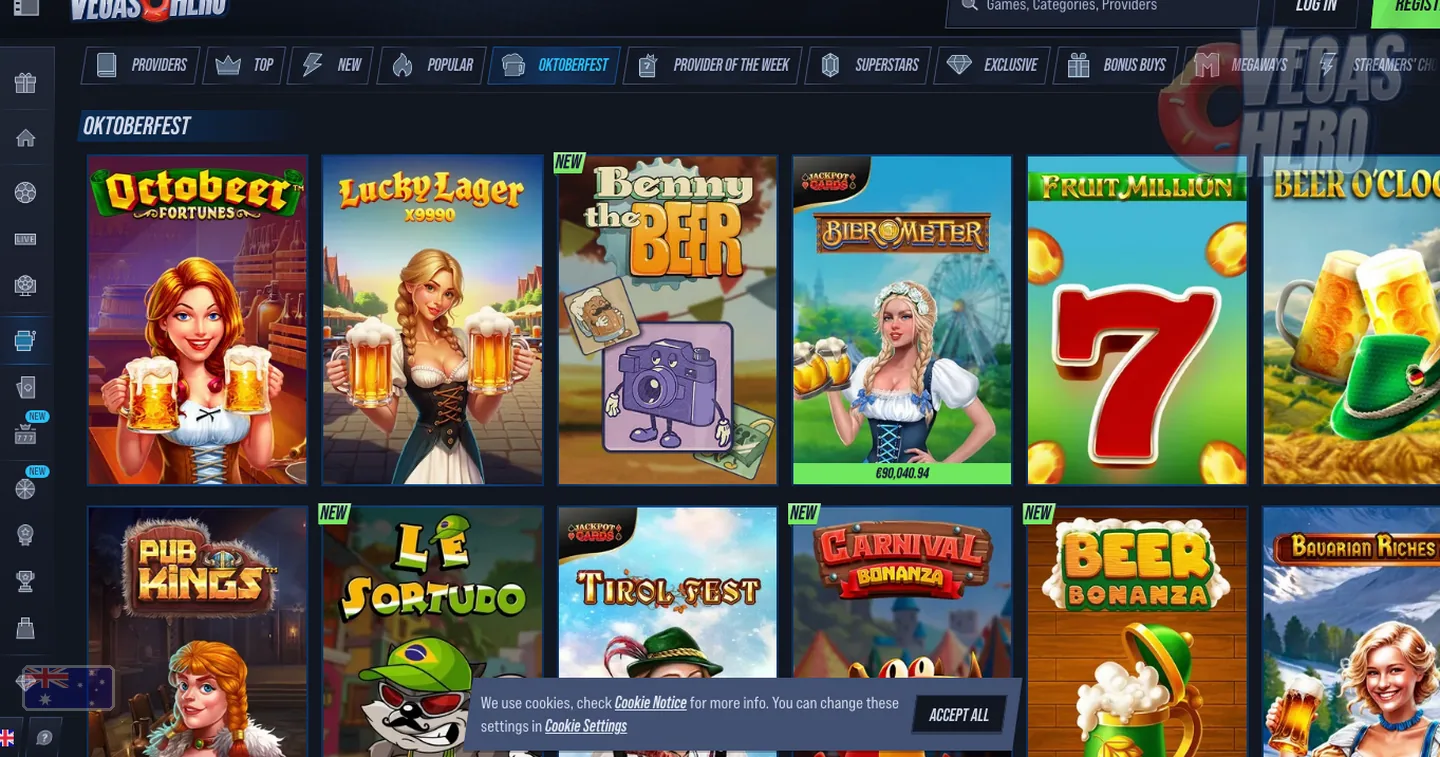Change language via the UK flag icon
Screen dimensions: 1440x757
coord(7,738)
